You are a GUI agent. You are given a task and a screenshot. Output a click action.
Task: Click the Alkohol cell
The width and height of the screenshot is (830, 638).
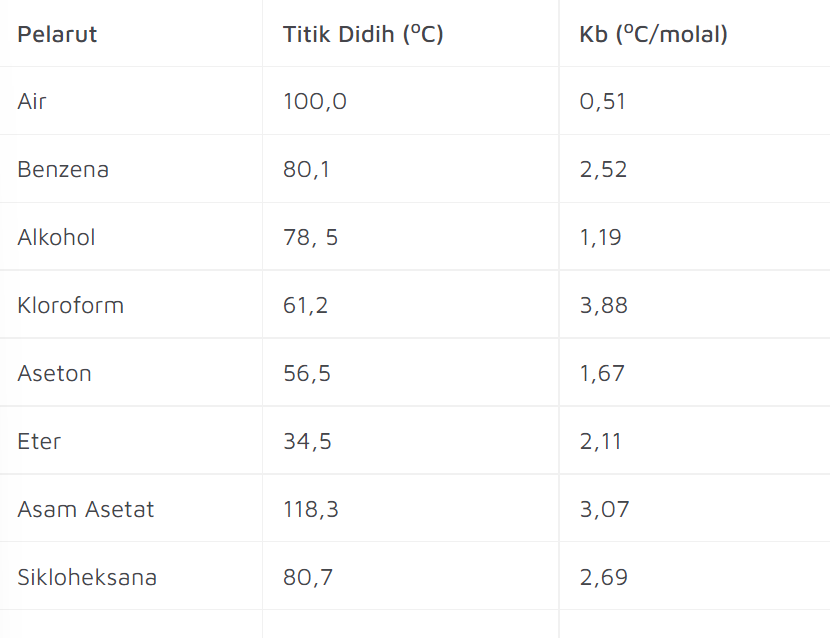point(56,237)
